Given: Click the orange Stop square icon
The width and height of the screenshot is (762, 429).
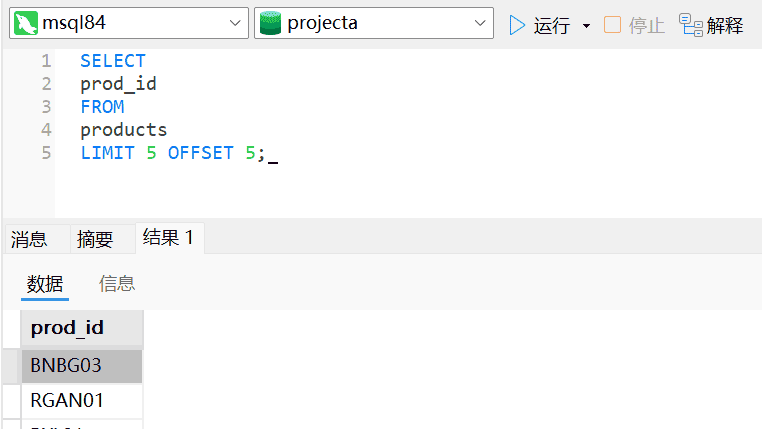Looking at the screenshot, I should coord(612,25).
